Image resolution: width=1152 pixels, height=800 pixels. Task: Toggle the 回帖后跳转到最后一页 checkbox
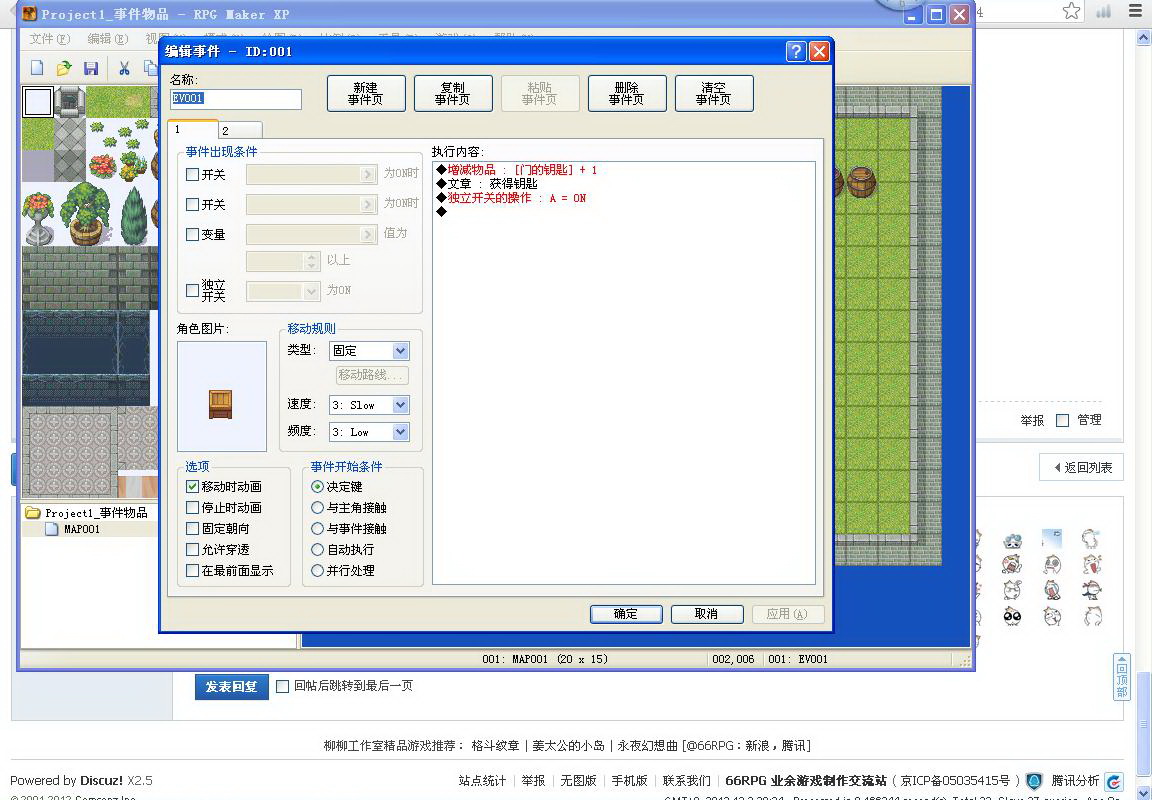click(x=282, y=686)
